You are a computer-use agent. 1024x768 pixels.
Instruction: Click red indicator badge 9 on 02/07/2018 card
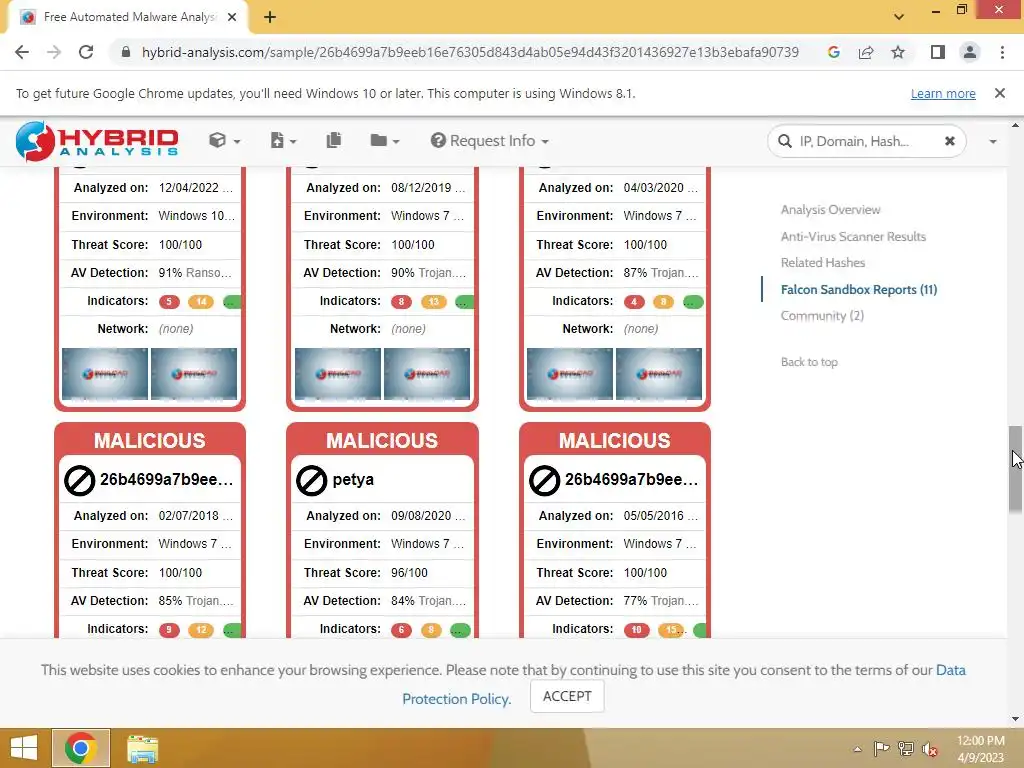click(x=169, y=630)
